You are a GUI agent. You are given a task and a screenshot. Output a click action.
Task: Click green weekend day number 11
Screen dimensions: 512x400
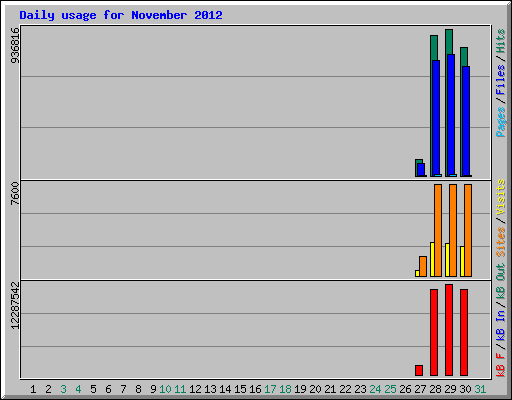click(x=180, y=389)
